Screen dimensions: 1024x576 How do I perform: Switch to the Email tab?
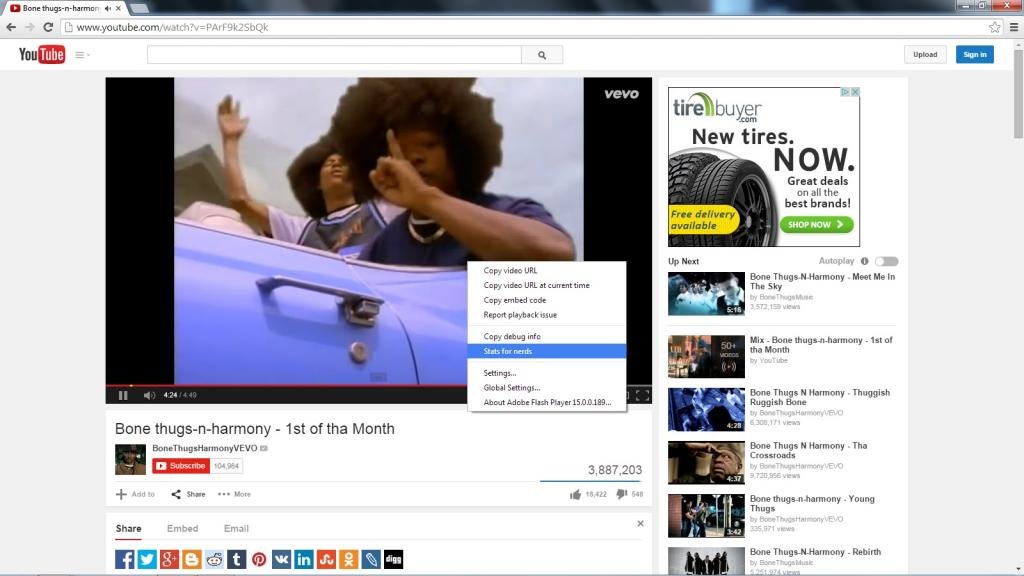point(236,528)
